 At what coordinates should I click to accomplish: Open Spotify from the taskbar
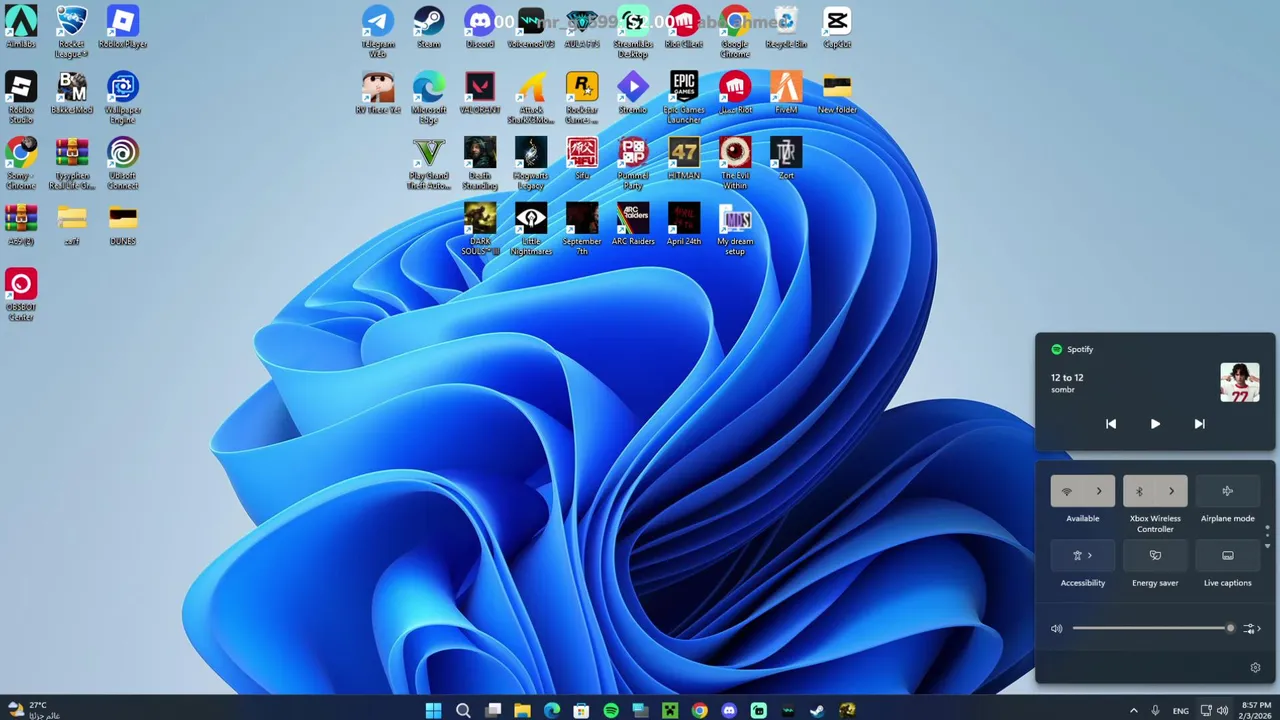tap(611, 710)
